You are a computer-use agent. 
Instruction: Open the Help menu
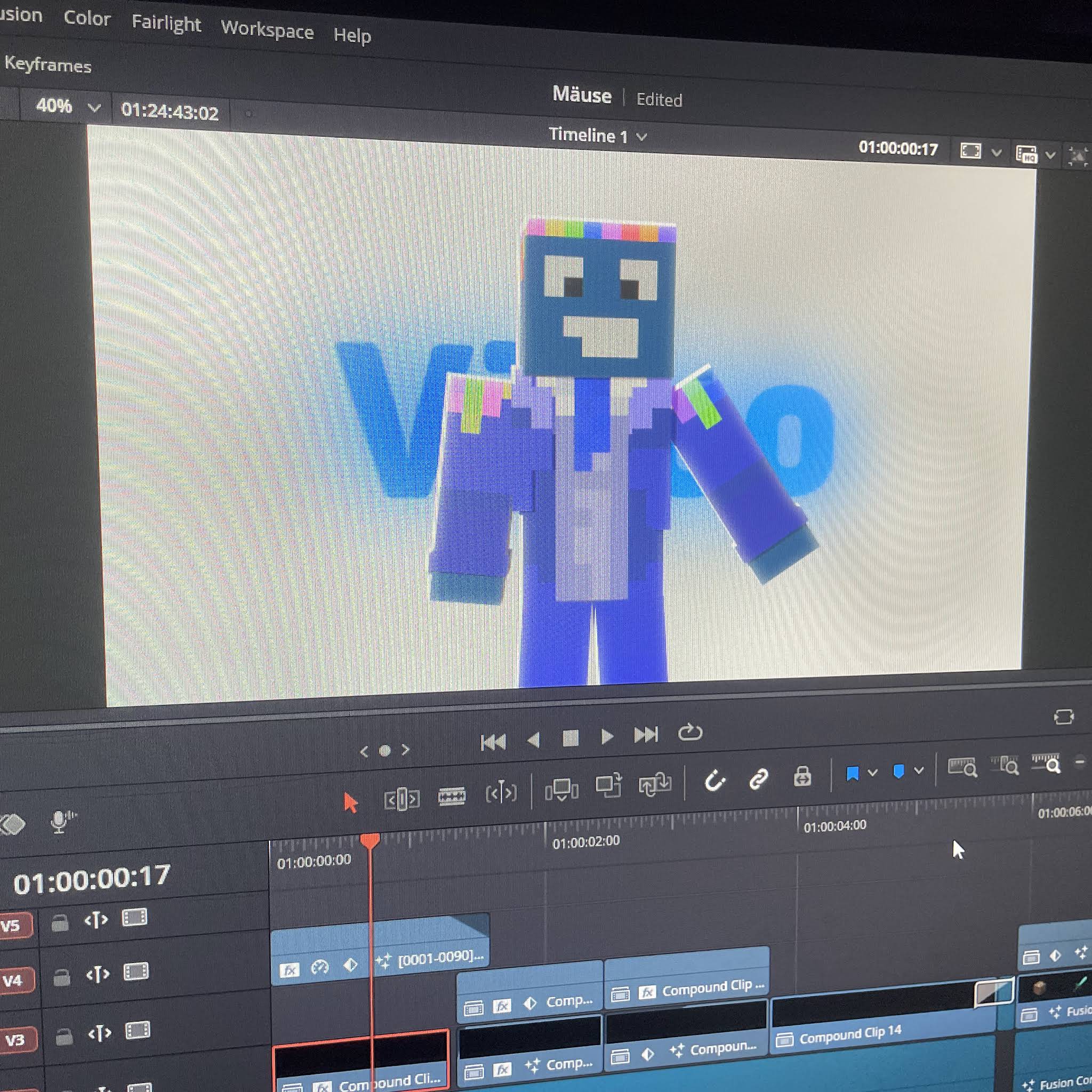click(352, 36)
